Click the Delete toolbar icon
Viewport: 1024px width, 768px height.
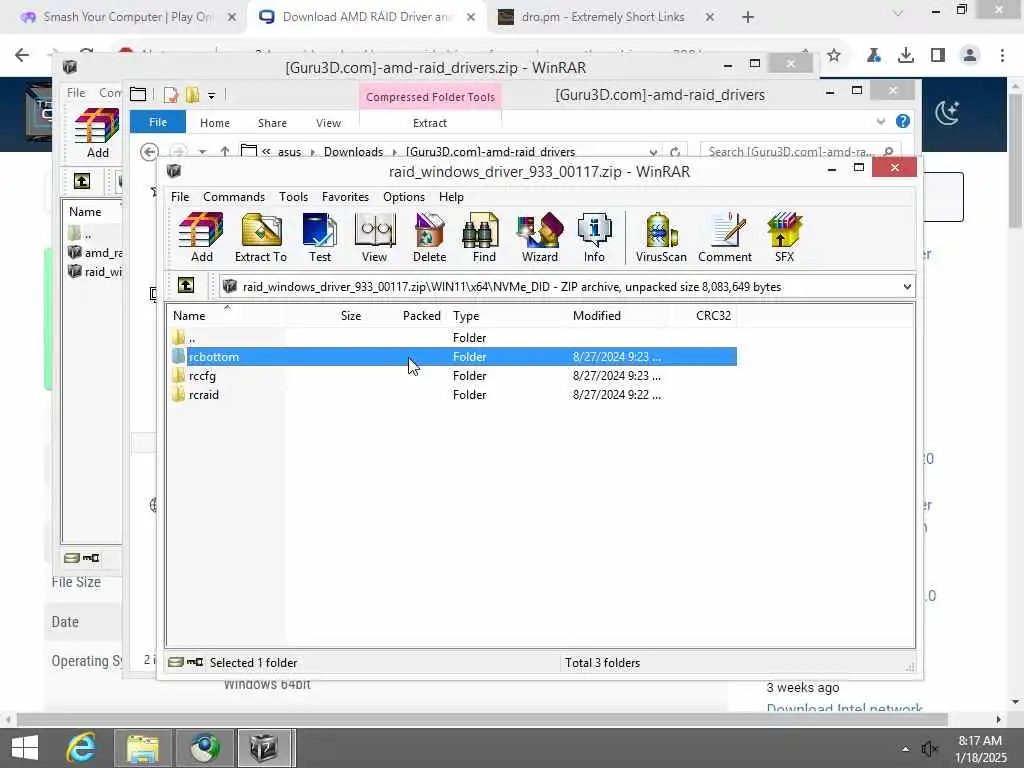(x=429, y=238)
